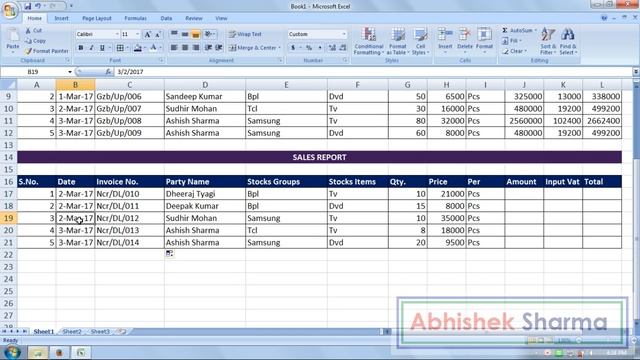Image resolution: width=640 pixels, height=360 pixels.
Task: Click the Auto Fill Options smart tag
Action: (x=169, y=253)
